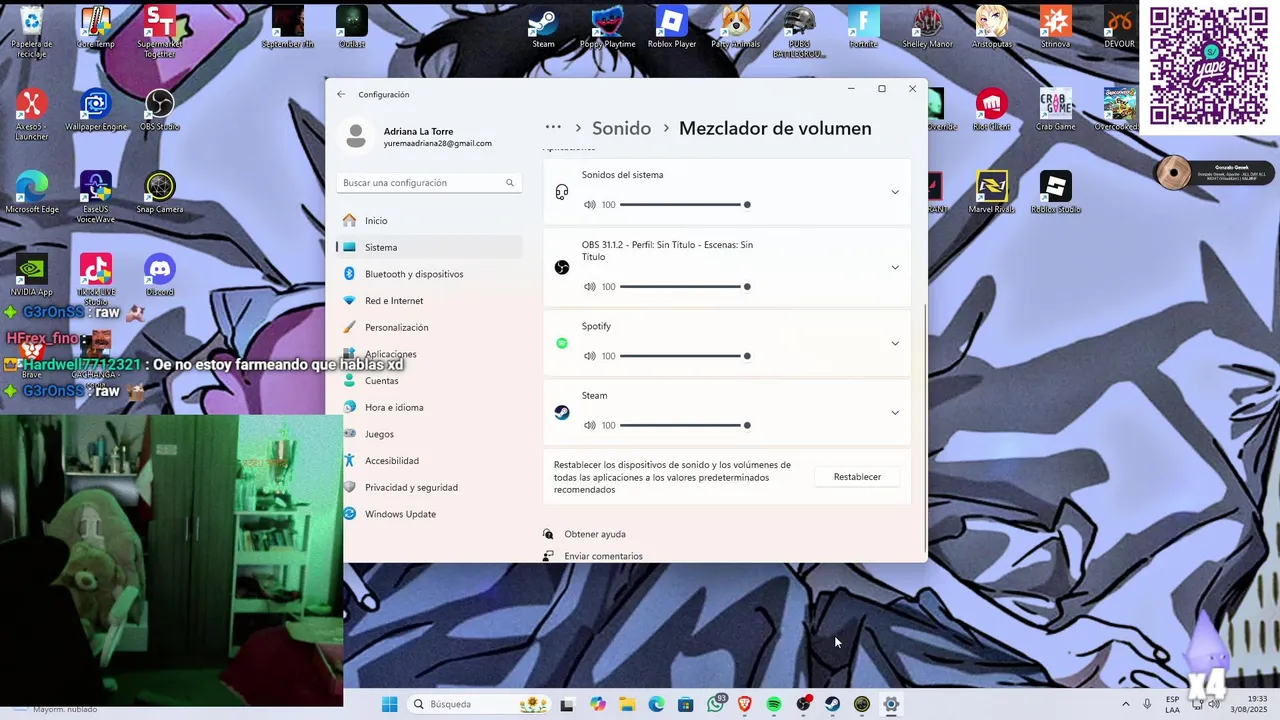This screenshot has width=1280, height=720.
Task: Select Inicio in the settings sidebar
Action: click(x=429, y=221)
